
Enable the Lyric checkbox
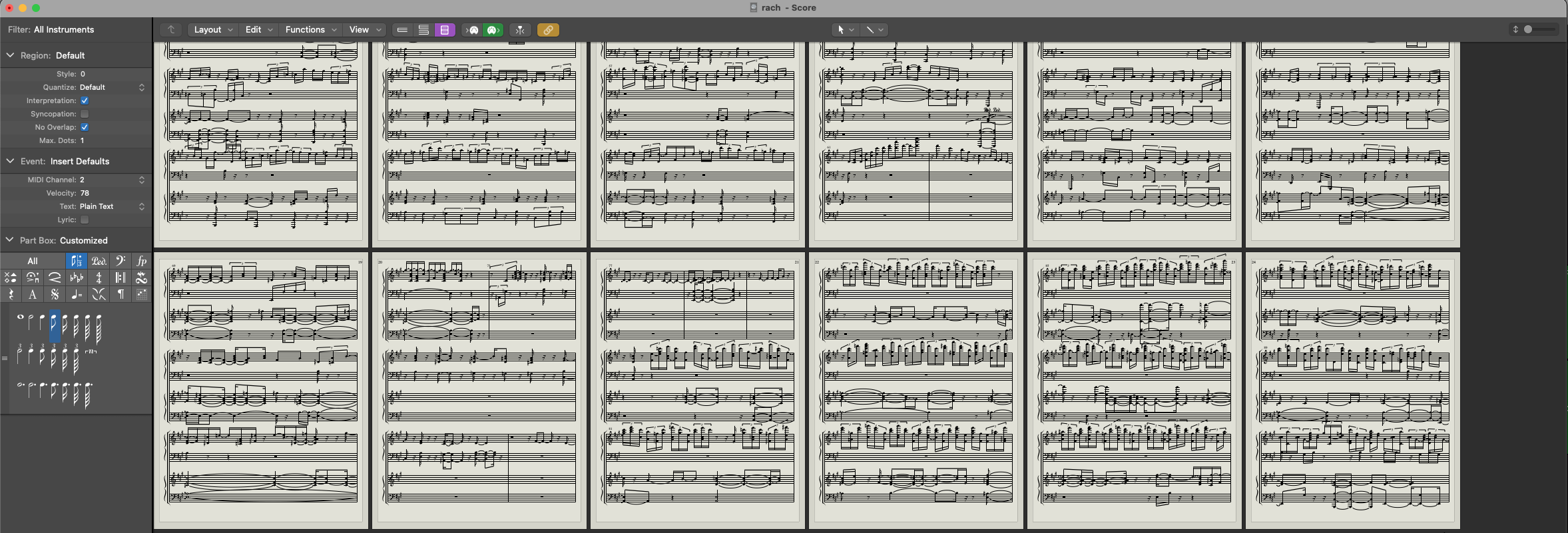[85, 220]
